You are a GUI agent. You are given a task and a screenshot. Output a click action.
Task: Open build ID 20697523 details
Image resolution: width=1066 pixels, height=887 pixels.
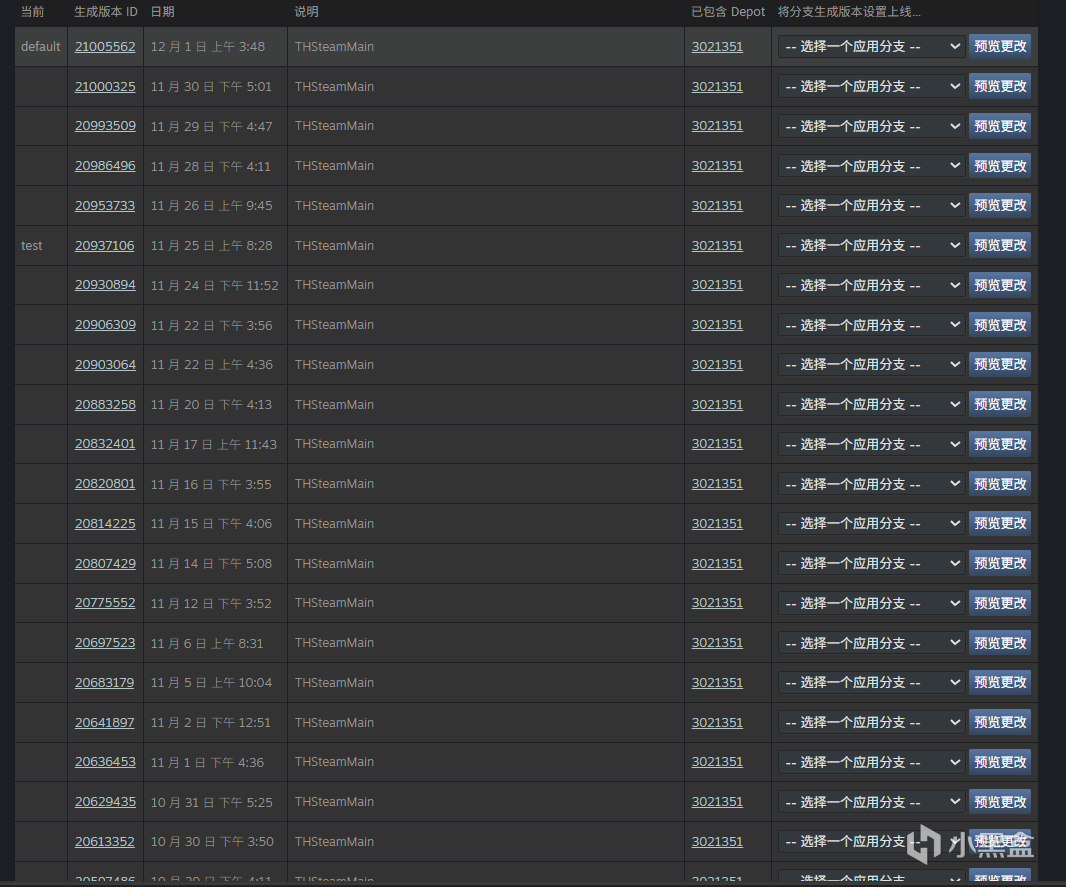pyautogui.click(x=105, y=643)
